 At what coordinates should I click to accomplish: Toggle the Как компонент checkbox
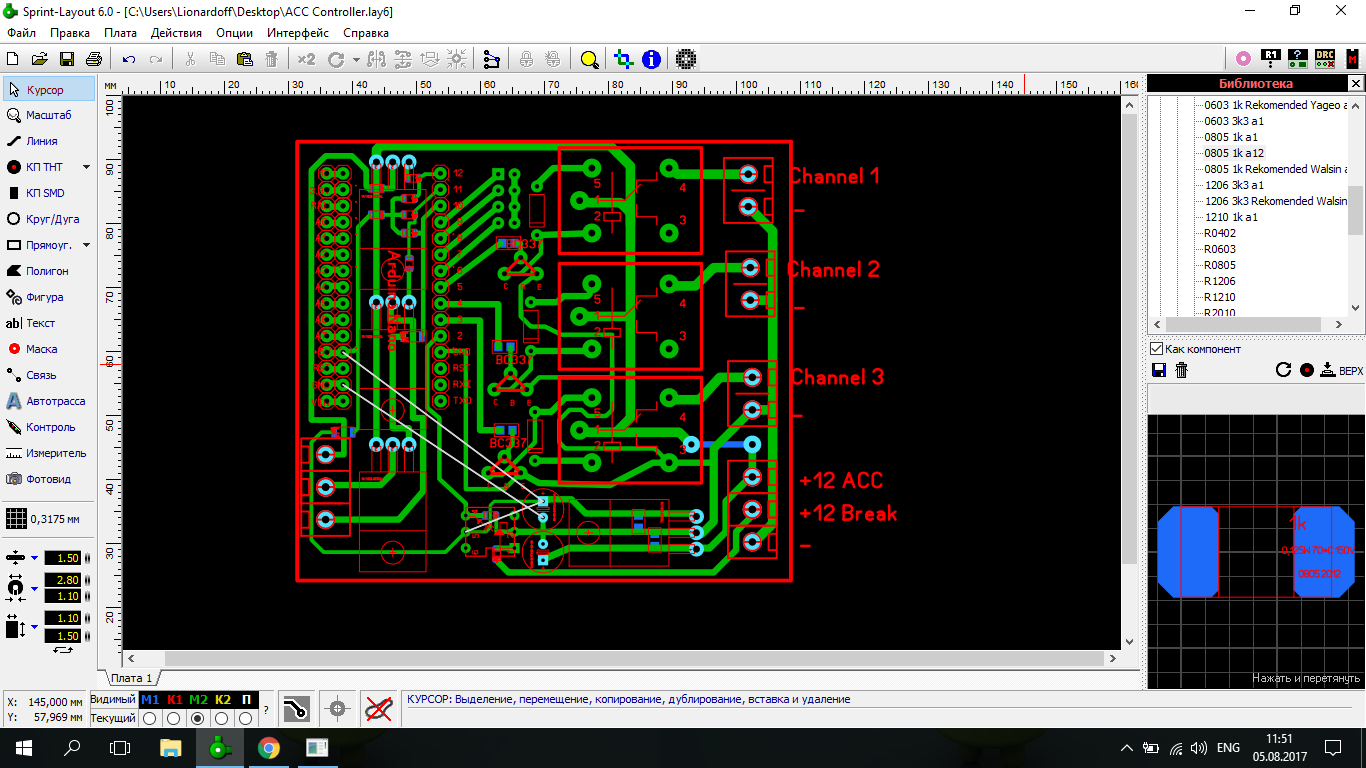[x=1157, y=349]
